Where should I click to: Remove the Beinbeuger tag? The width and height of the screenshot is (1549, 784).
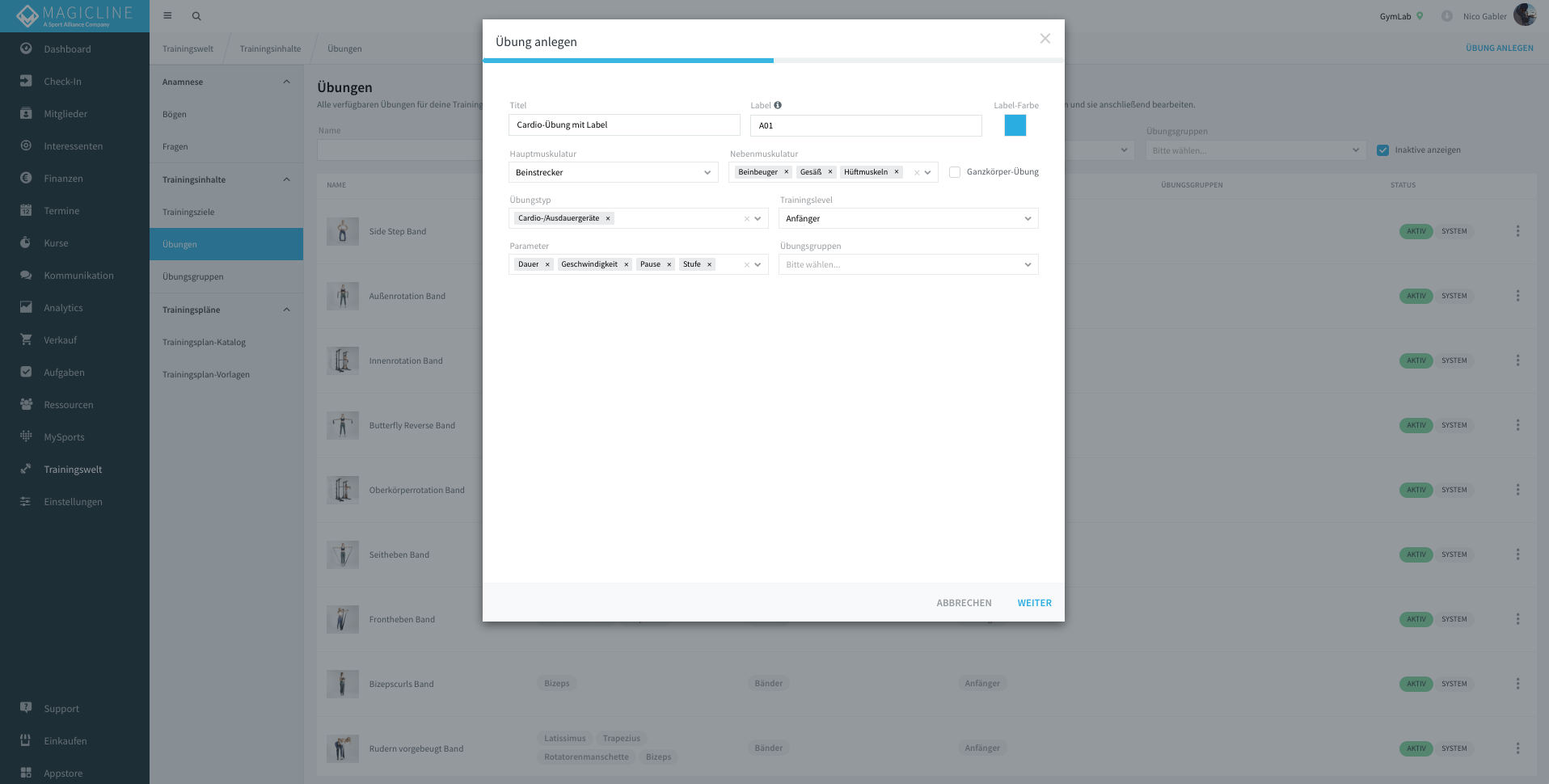[786, 172]
